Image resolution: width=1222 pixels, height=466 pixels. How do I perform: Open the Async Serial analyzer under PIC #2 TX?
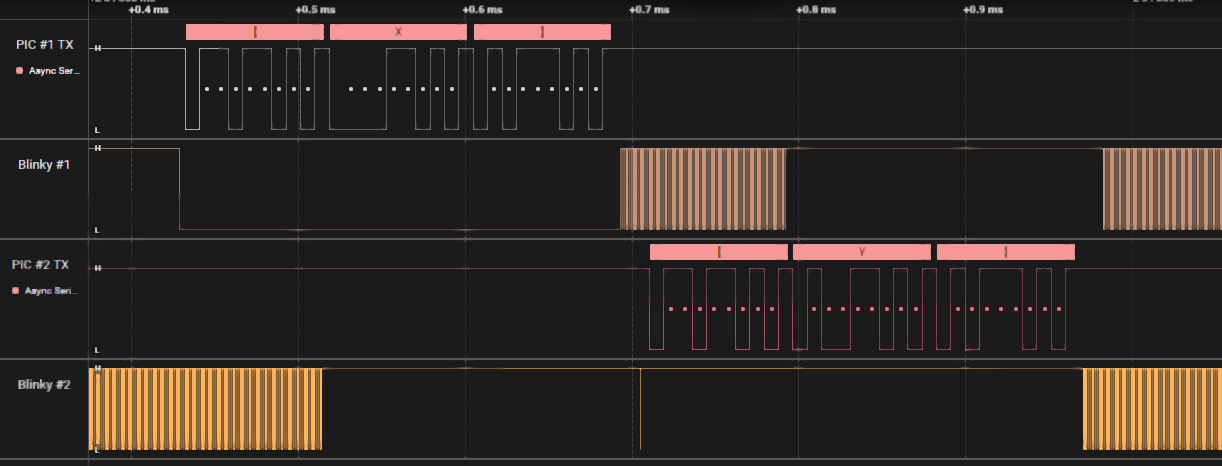pos(55,291)
